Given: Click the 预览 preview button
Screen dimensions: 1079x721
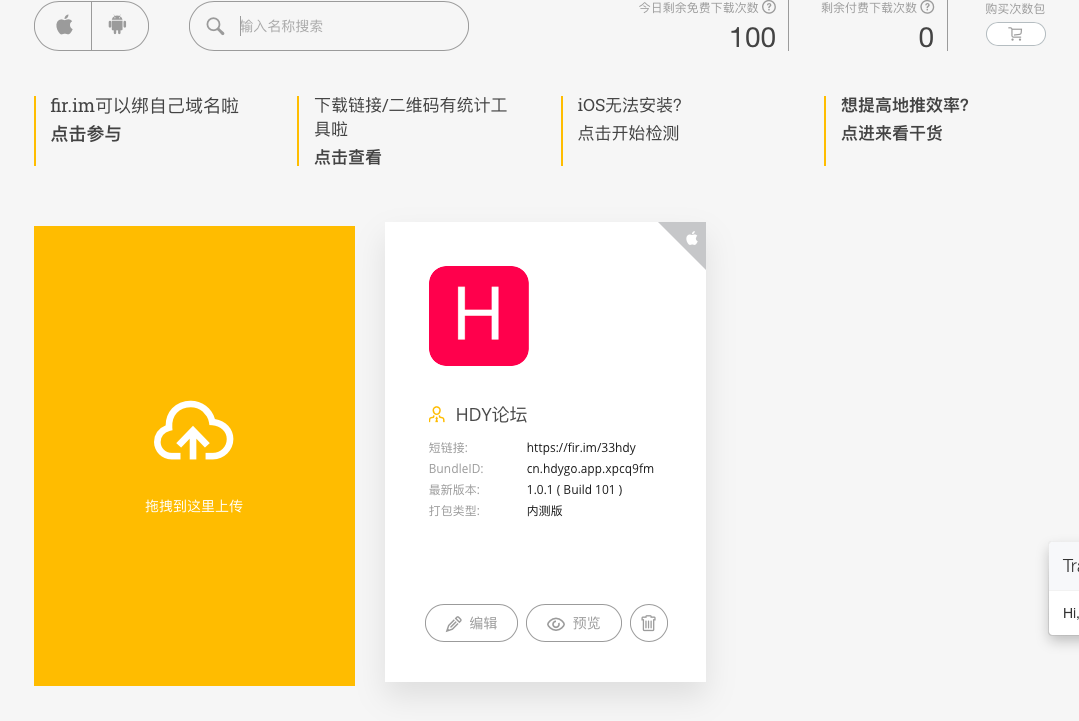Looking at the screenshot, I should click(x=574, y=623).
